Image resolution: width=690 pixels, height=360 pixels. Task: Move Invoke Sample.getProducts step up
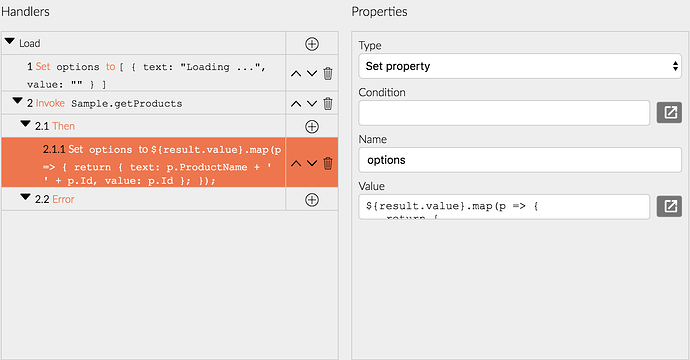coord(296,104)
